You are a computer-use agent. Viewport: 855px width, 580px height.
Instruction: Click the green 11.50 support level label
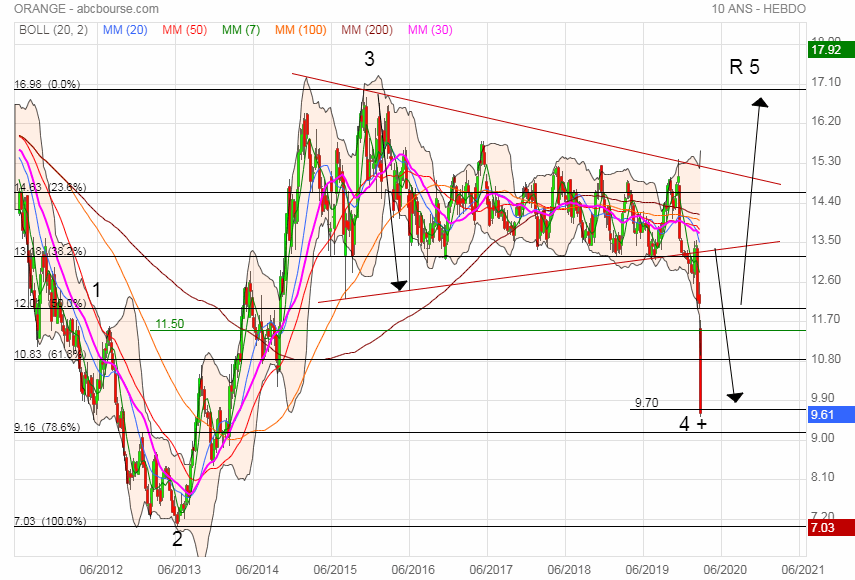(x=170, y=324)
